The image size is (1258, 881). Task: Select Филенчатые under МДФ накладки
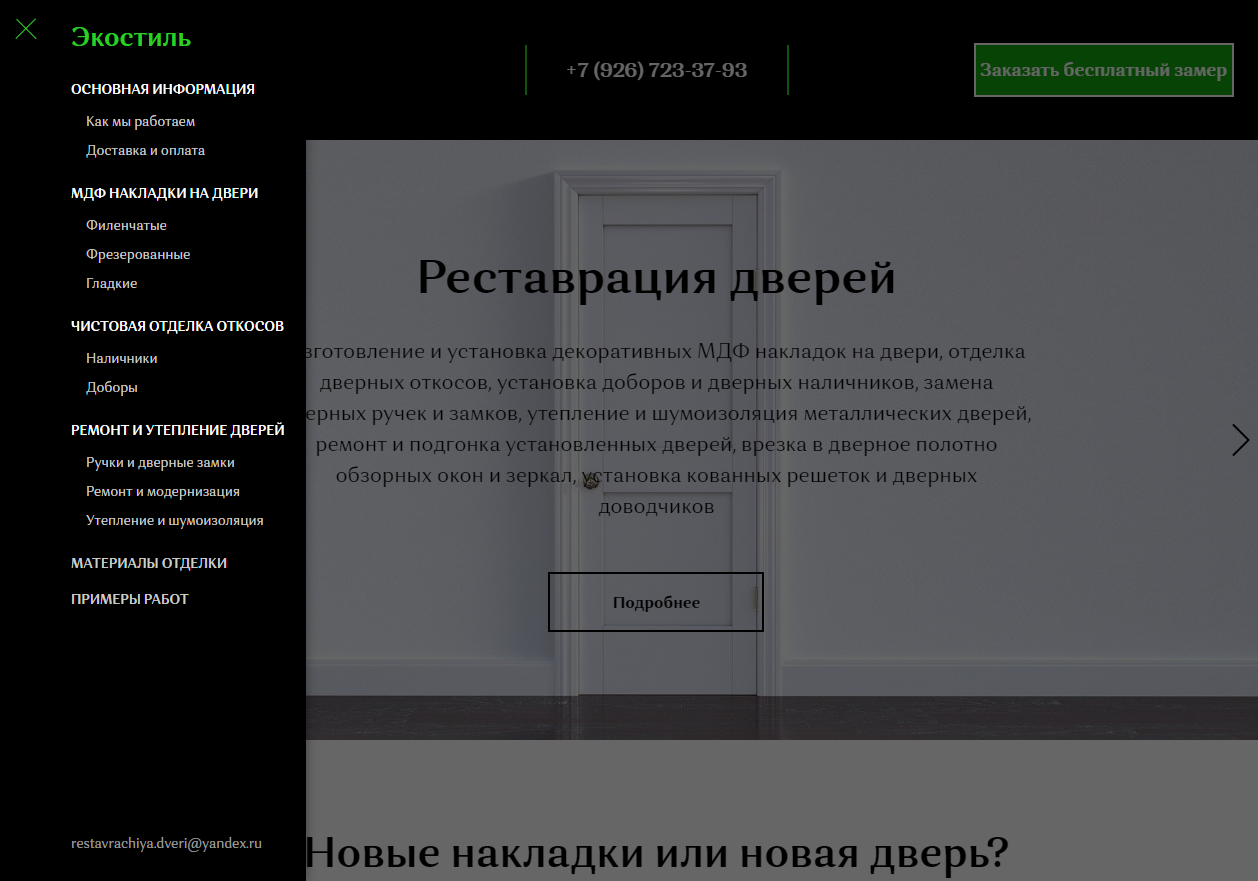tap(126, 225)
